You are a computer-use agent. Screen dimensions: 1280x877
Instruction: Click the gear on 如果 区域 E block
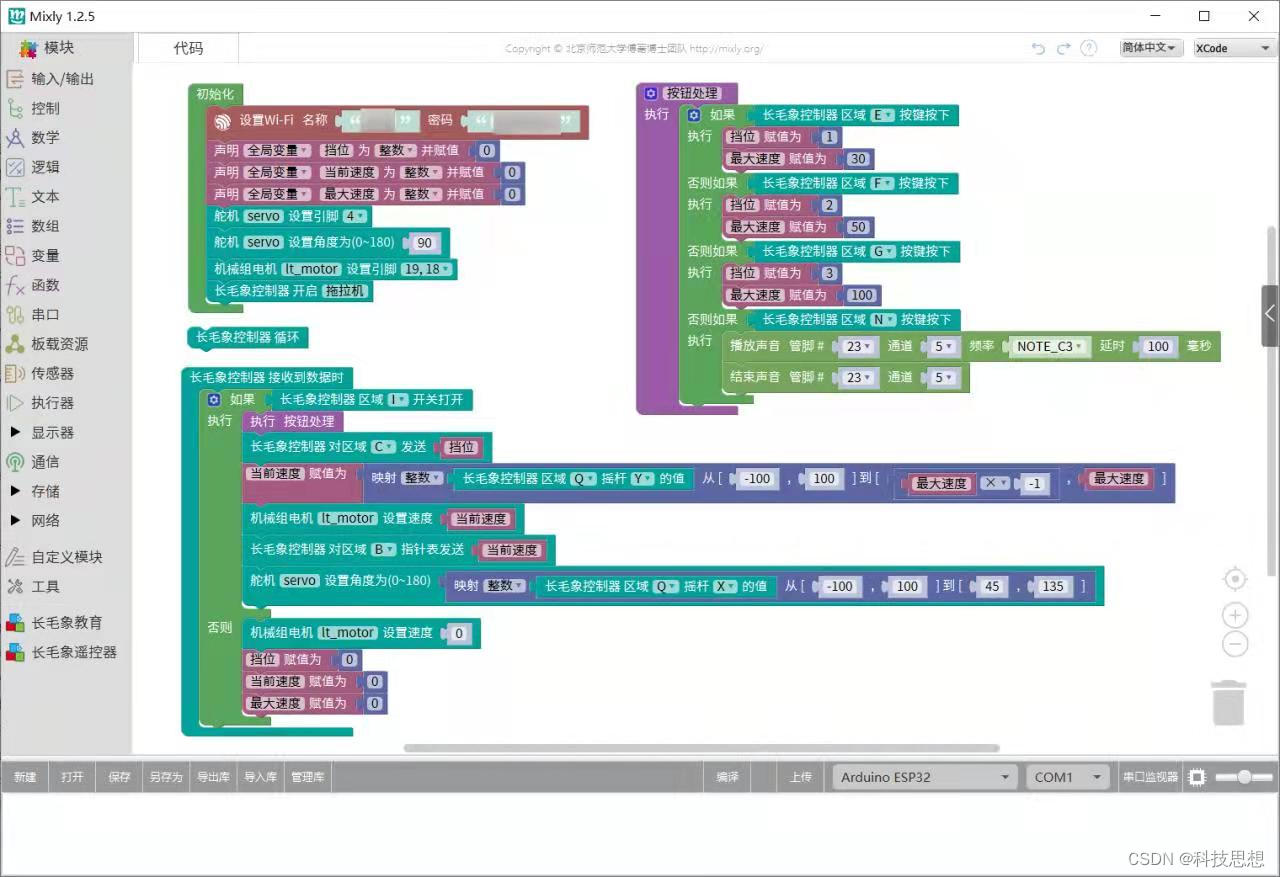pos(694,116)
